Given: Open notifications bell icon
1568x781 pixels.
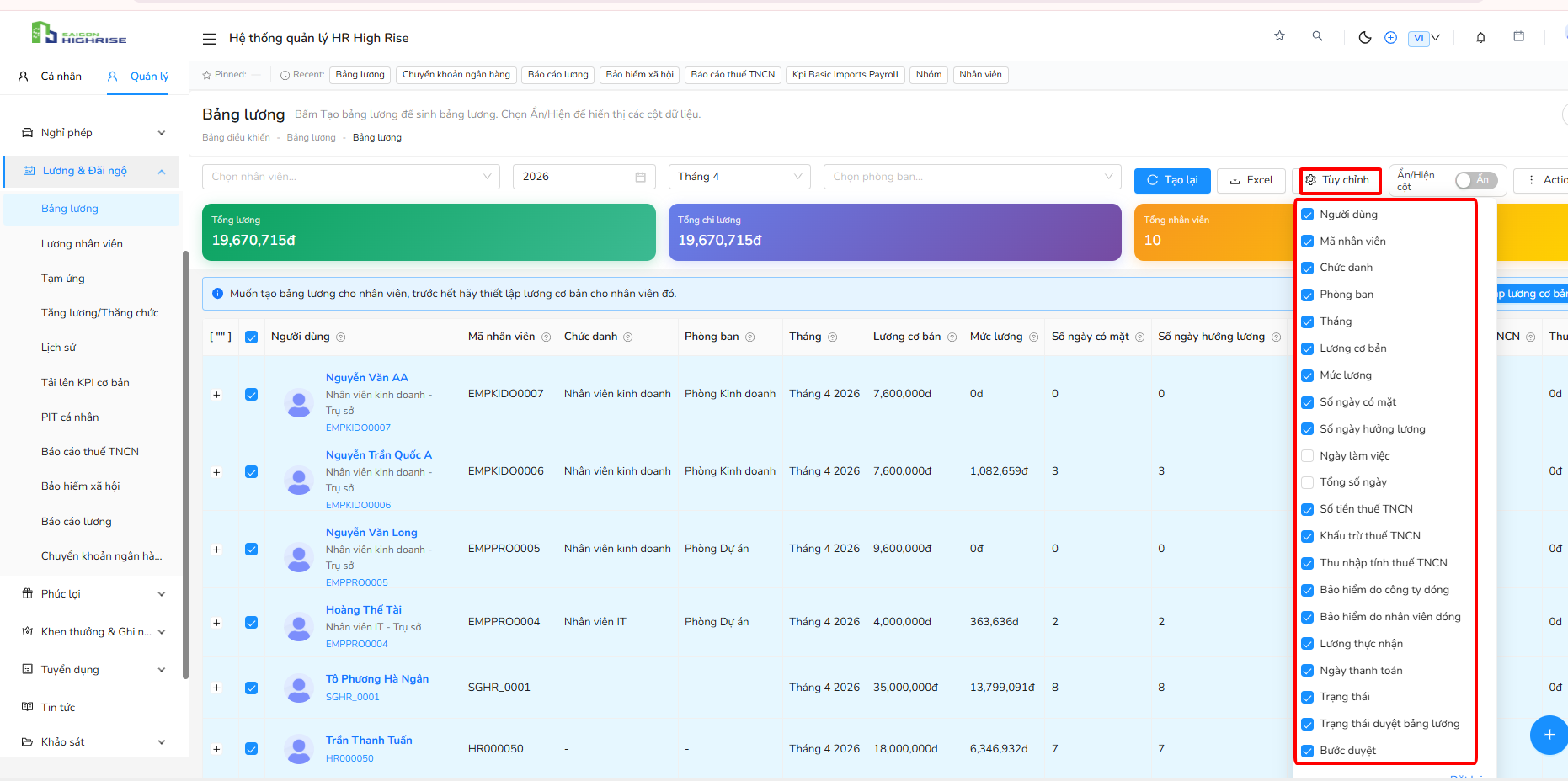Looking at the screenshot, I should pyautogui.click(x=1480, y=38).
